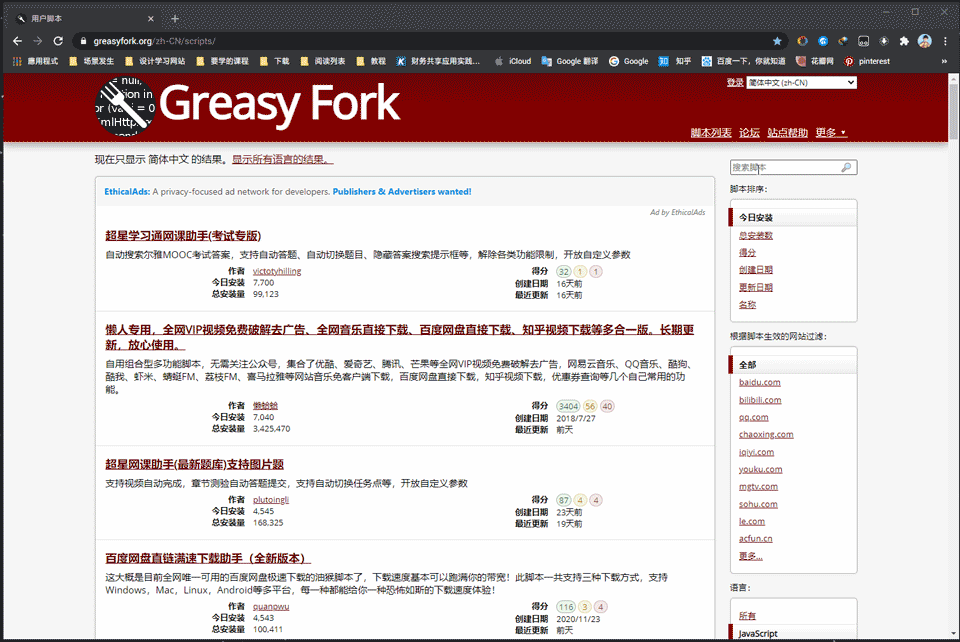Open script 超星网课助手(最新题库)支持图片题

[194, 465]
